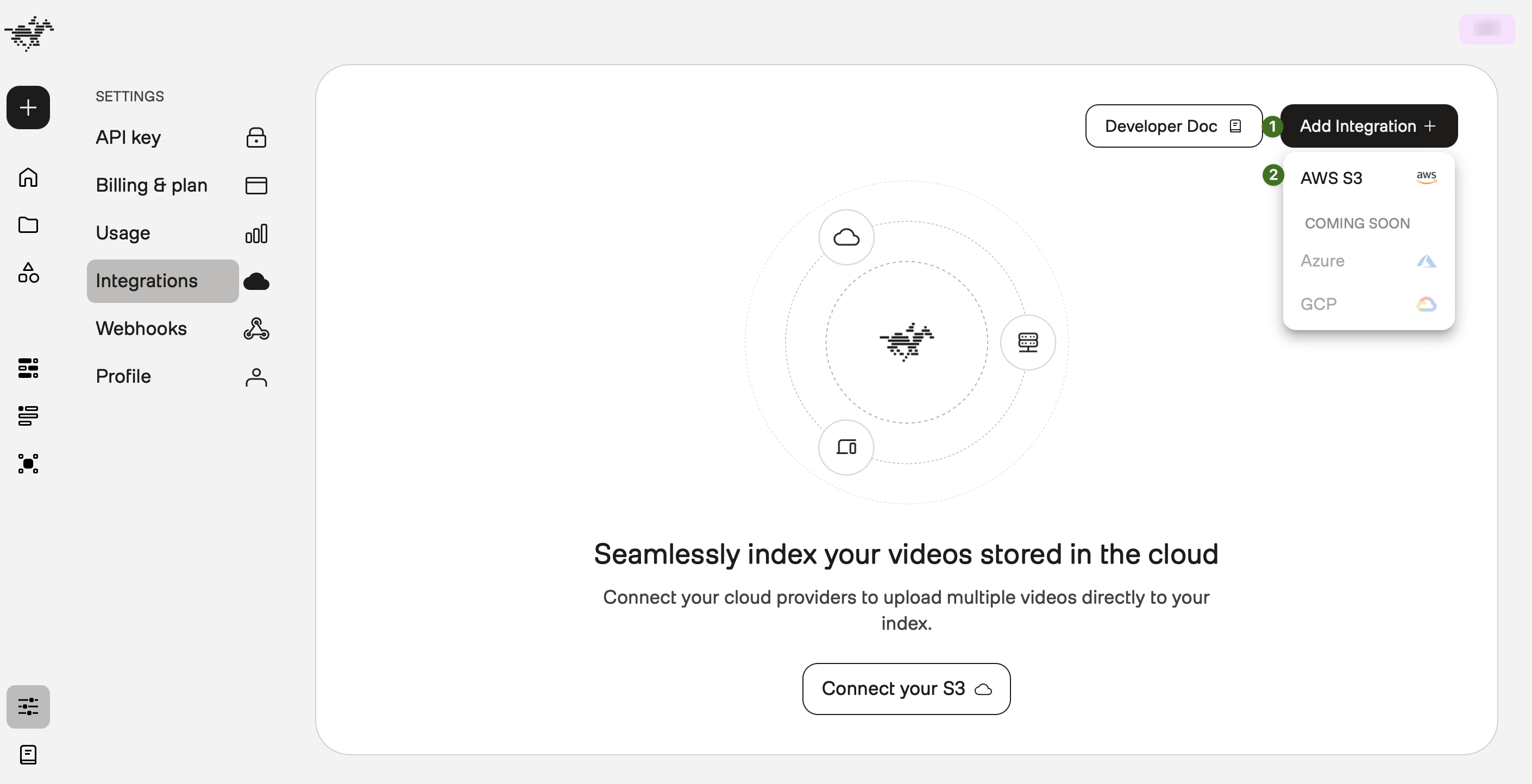Open the Usage settings page
Screen dimensions: 1532x784
(x=123, y=233)
